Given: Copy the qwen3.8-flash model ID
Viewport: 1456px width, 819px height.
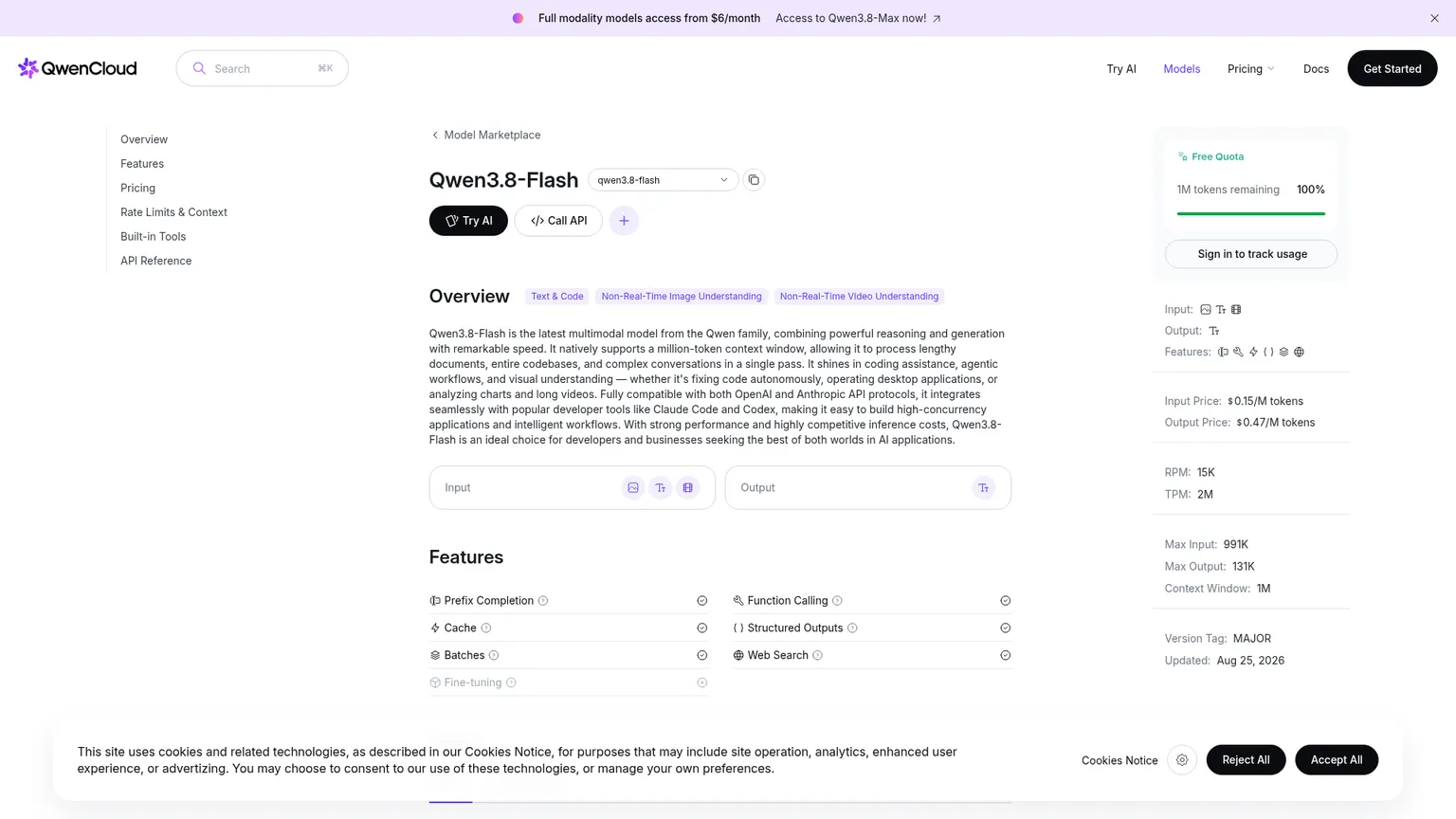Looking at the screenshot, I should [x=754, y=180].
